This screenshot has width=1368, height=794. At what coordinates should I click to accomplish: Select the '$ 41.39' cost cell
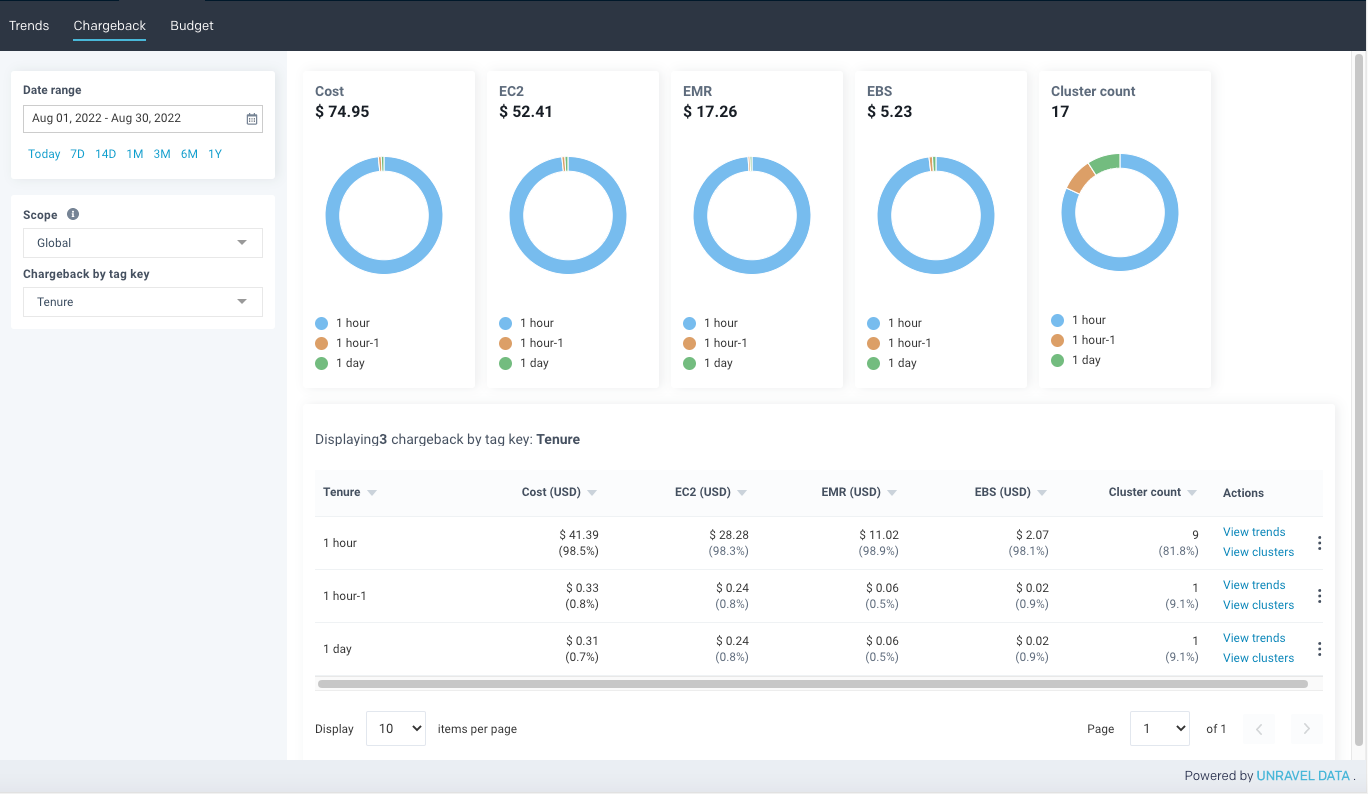(x=579, y=535)
